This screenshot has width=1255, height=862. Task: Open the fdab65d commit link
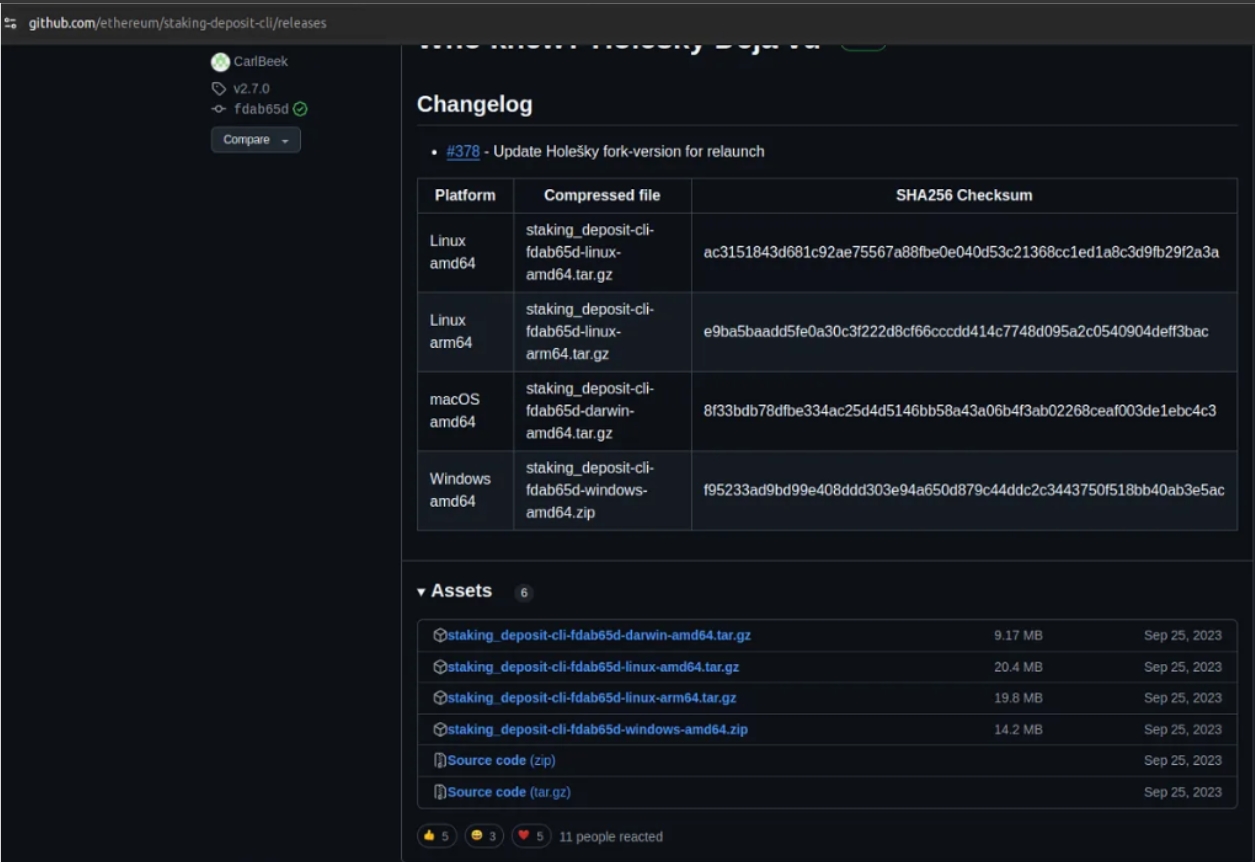click(x=260, y=110)
